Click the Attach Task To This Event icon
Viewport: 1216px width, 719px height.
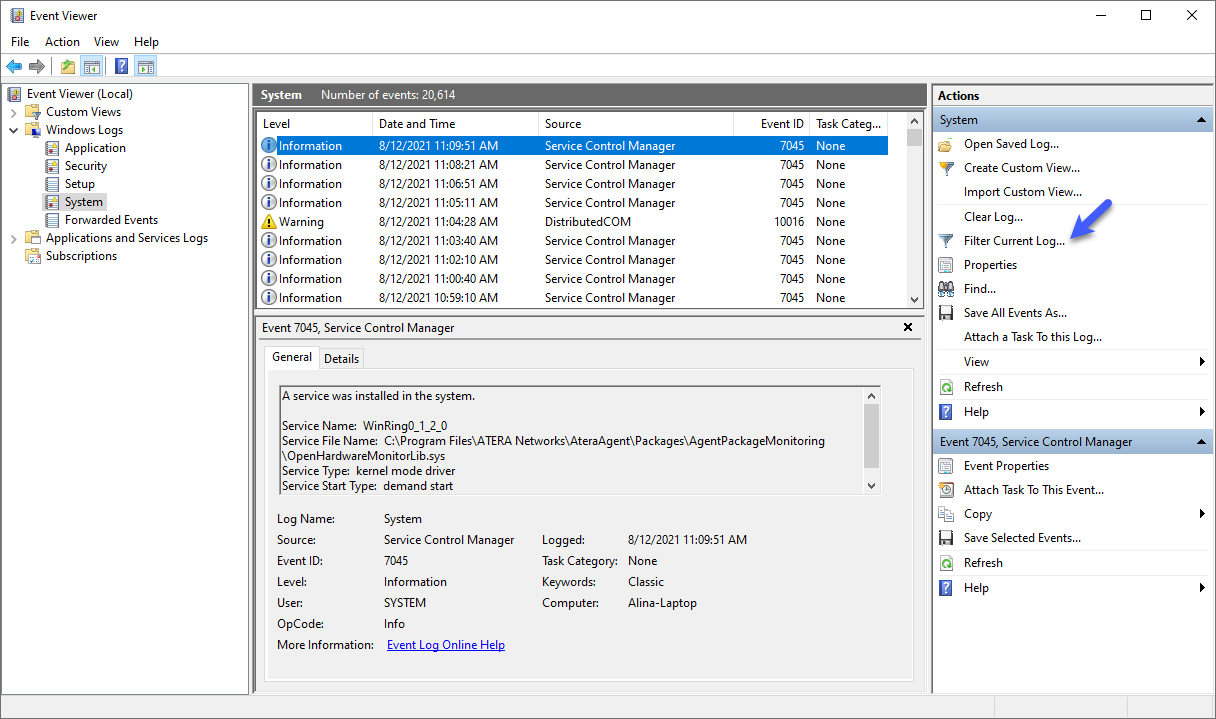point(946,490)
